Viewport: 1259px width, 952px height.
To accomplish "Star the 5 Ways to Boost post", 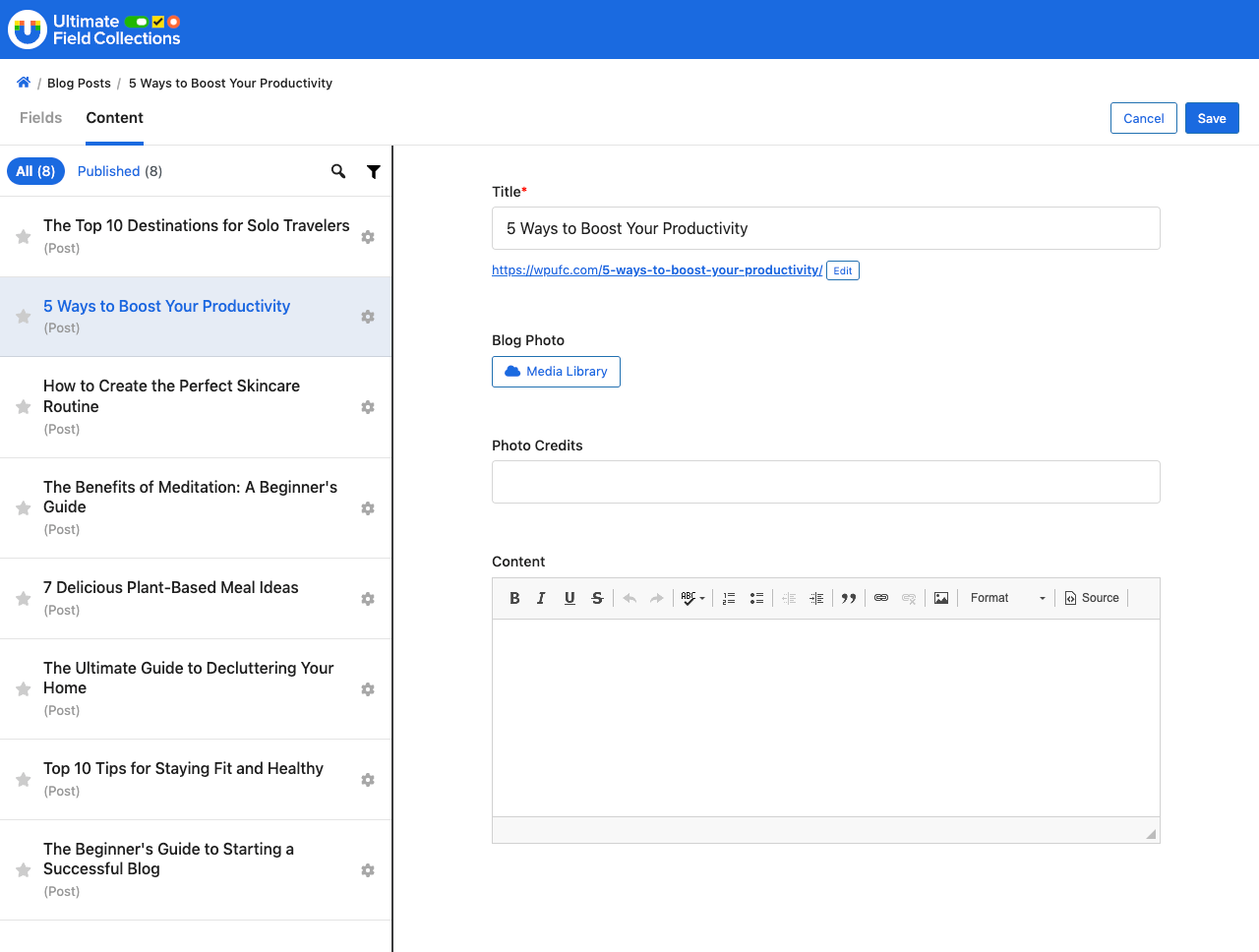I will pyautogui.click(x=24, y=317).
